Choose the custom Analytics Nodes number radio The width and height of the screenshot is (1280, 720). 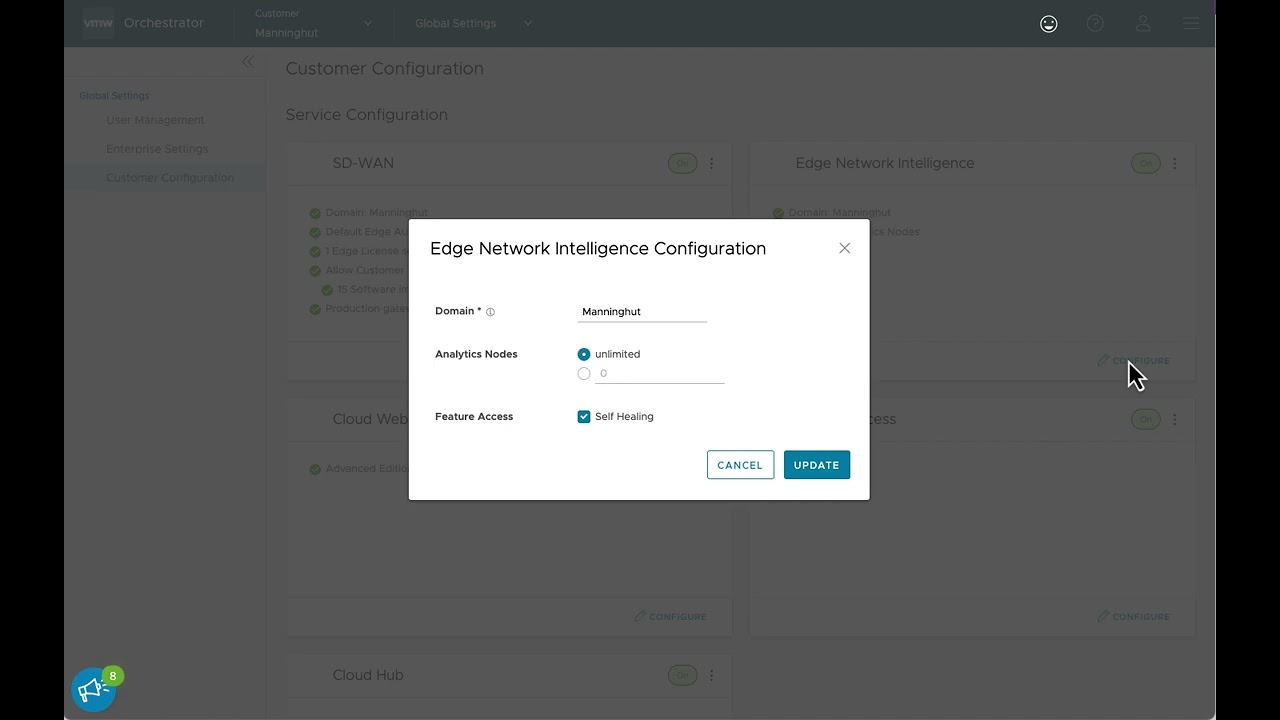click(583, 373)
